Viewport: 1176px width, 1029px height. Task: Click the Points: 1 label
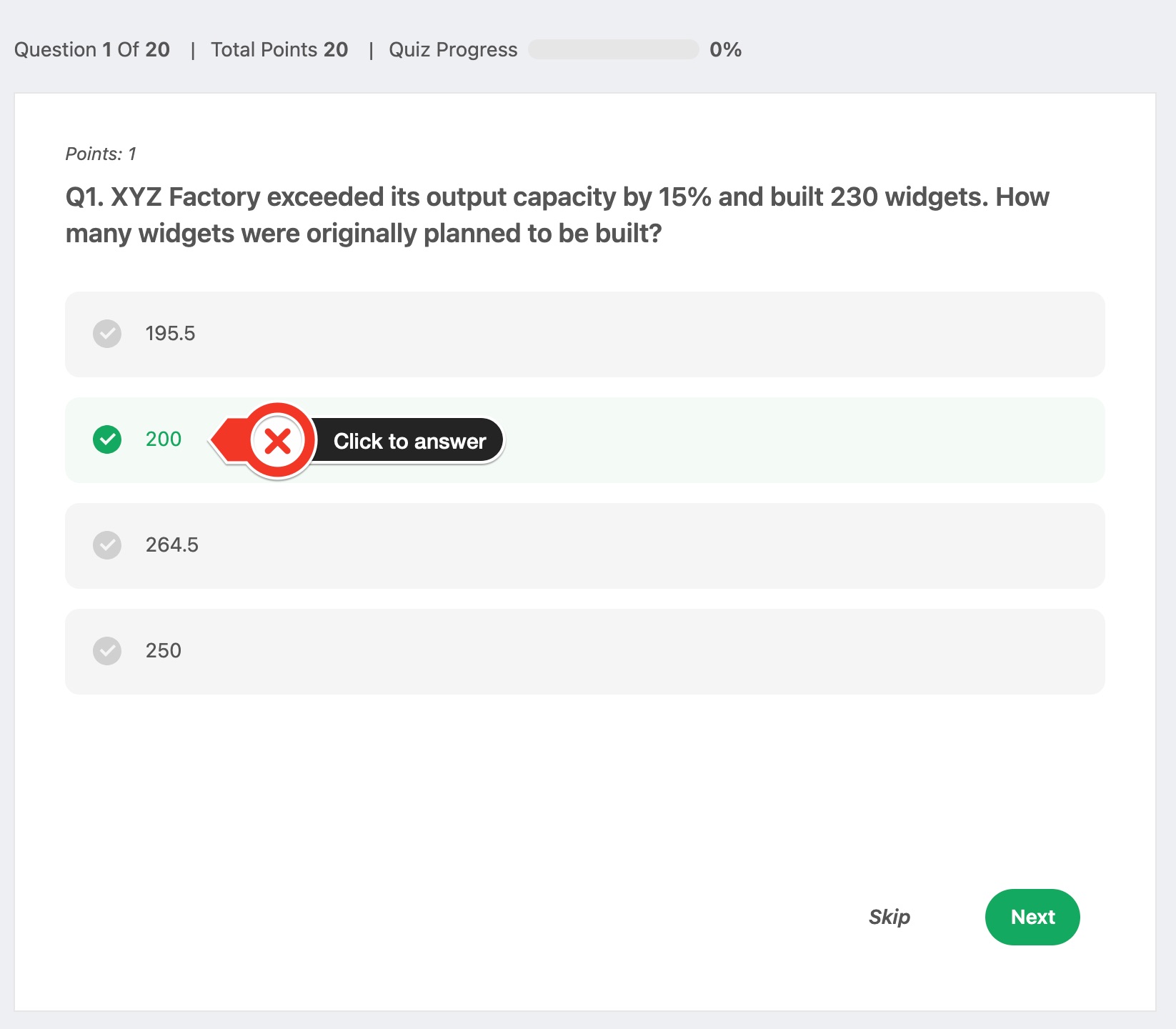pyautogui.click(x=100, y=153)
